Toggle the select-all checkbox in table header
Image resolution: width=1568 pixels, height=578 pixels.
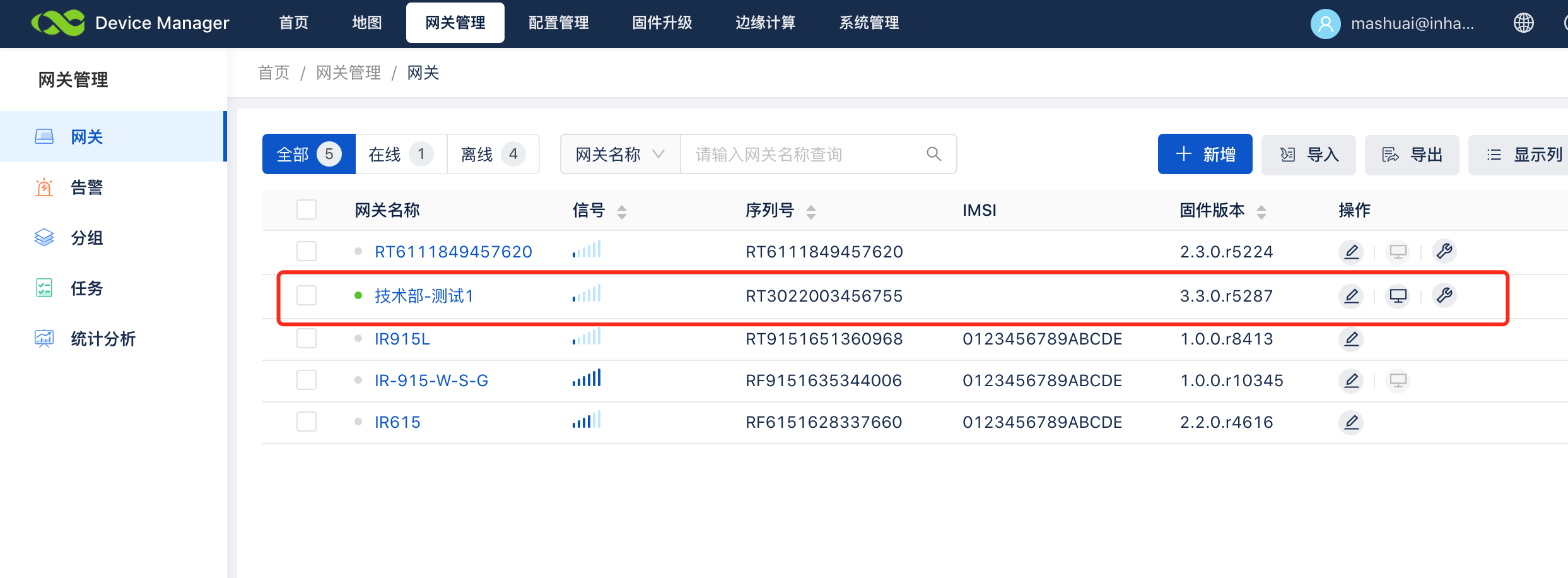pyautogui.click(x=307, y=209)
